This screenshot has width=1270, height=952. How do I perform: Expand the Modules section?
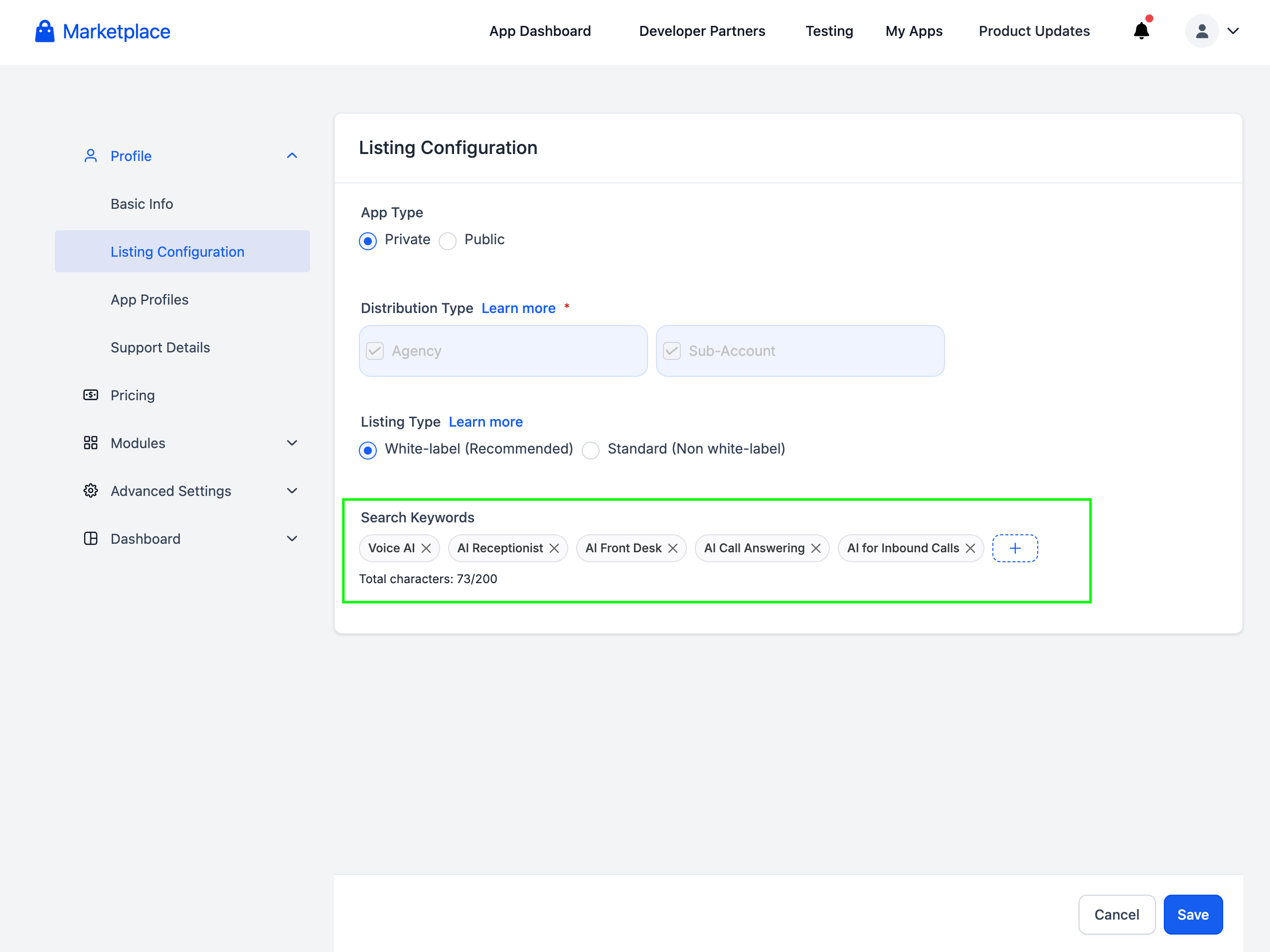[292, 443]
